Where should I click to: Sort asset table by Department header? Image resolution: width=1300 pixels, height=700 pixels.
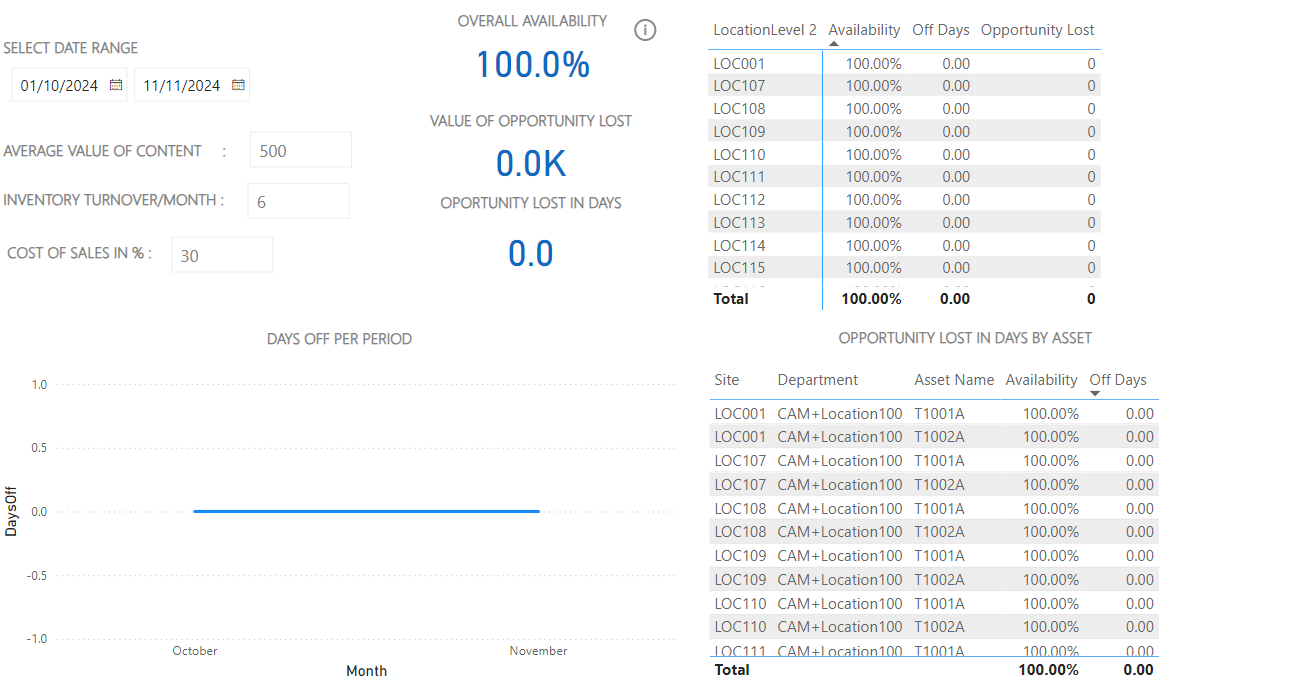click(x=817, y=380)
